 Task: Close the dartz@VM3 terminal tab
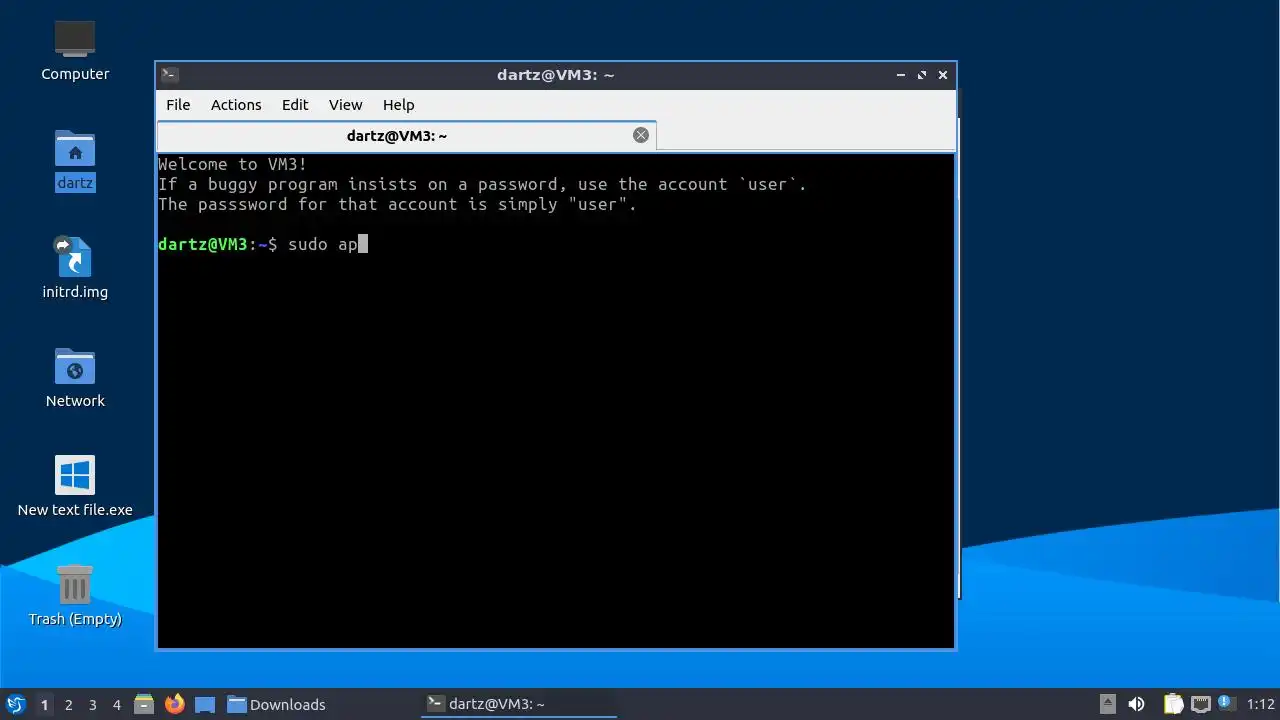[x=641, y=135]
